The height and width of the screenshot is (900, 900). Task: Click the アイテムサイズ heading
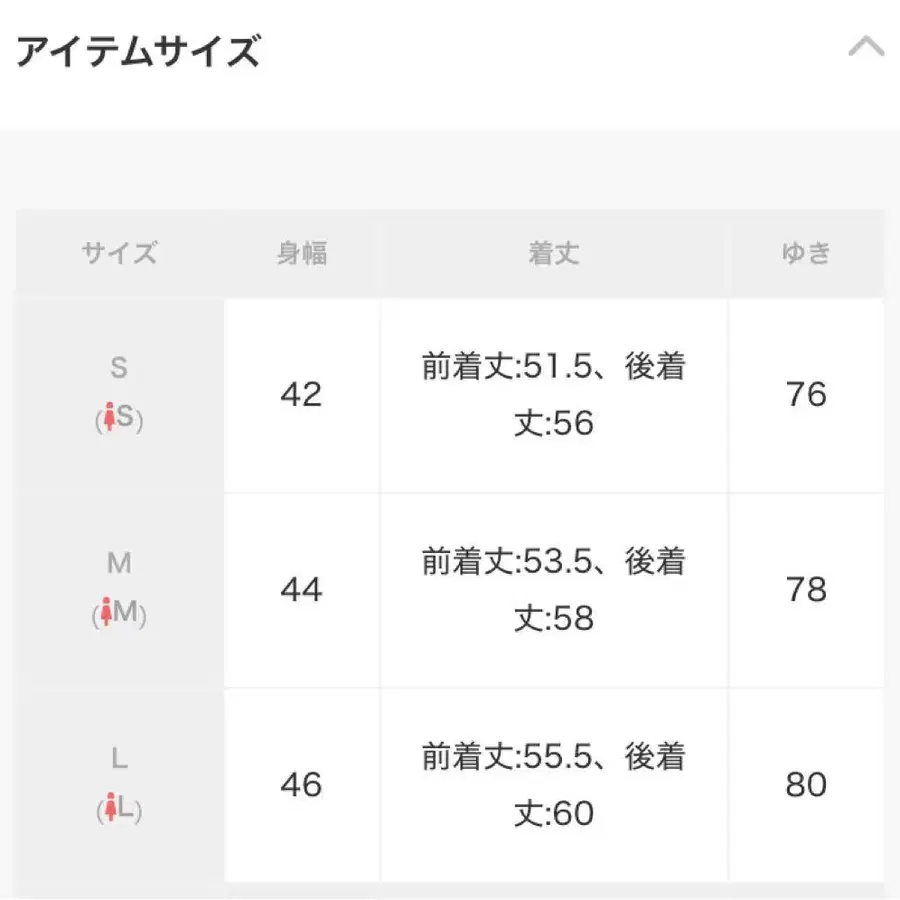[x=139, y=50]
